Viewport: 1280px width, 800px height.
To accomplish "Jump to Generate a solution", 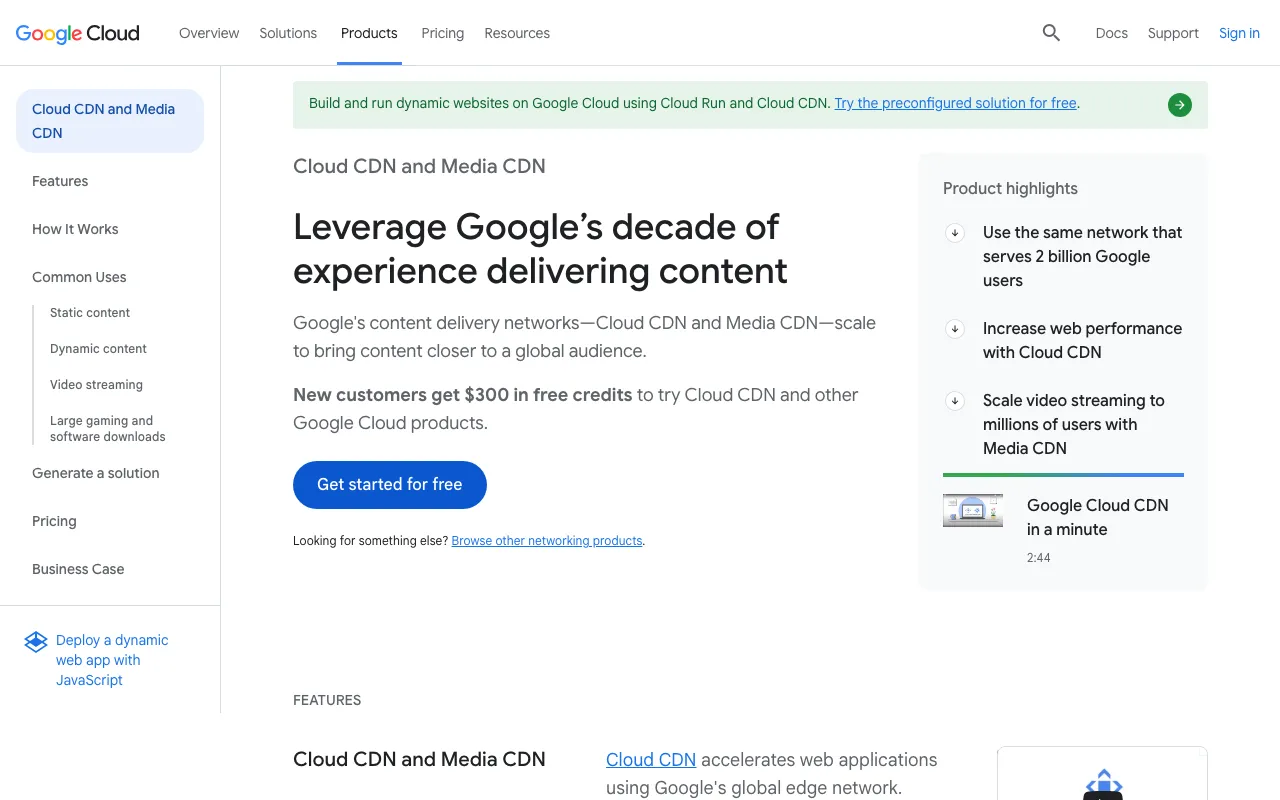I will coord(96,473).
